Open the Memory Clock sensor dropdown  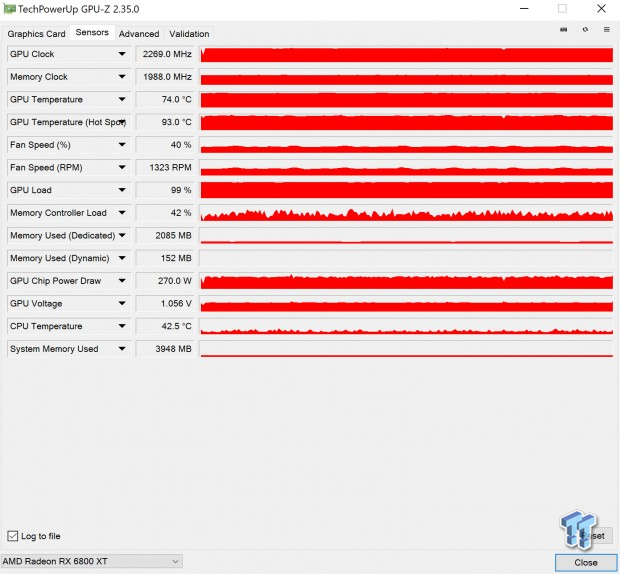[x=122, y=77]
